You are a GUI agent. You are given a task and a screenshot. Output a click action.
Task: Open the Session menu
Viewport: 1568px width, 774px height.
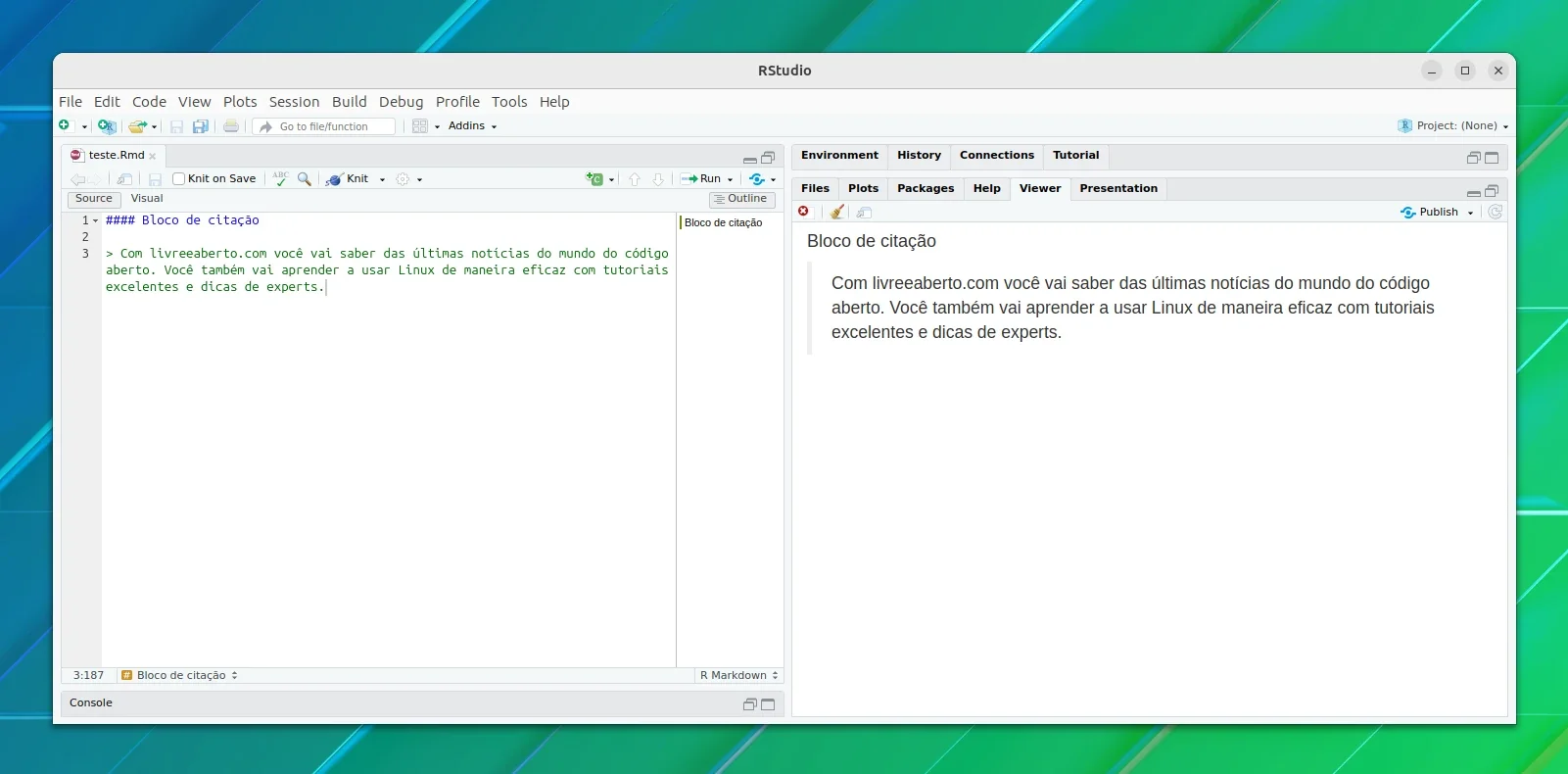[294, 102]
